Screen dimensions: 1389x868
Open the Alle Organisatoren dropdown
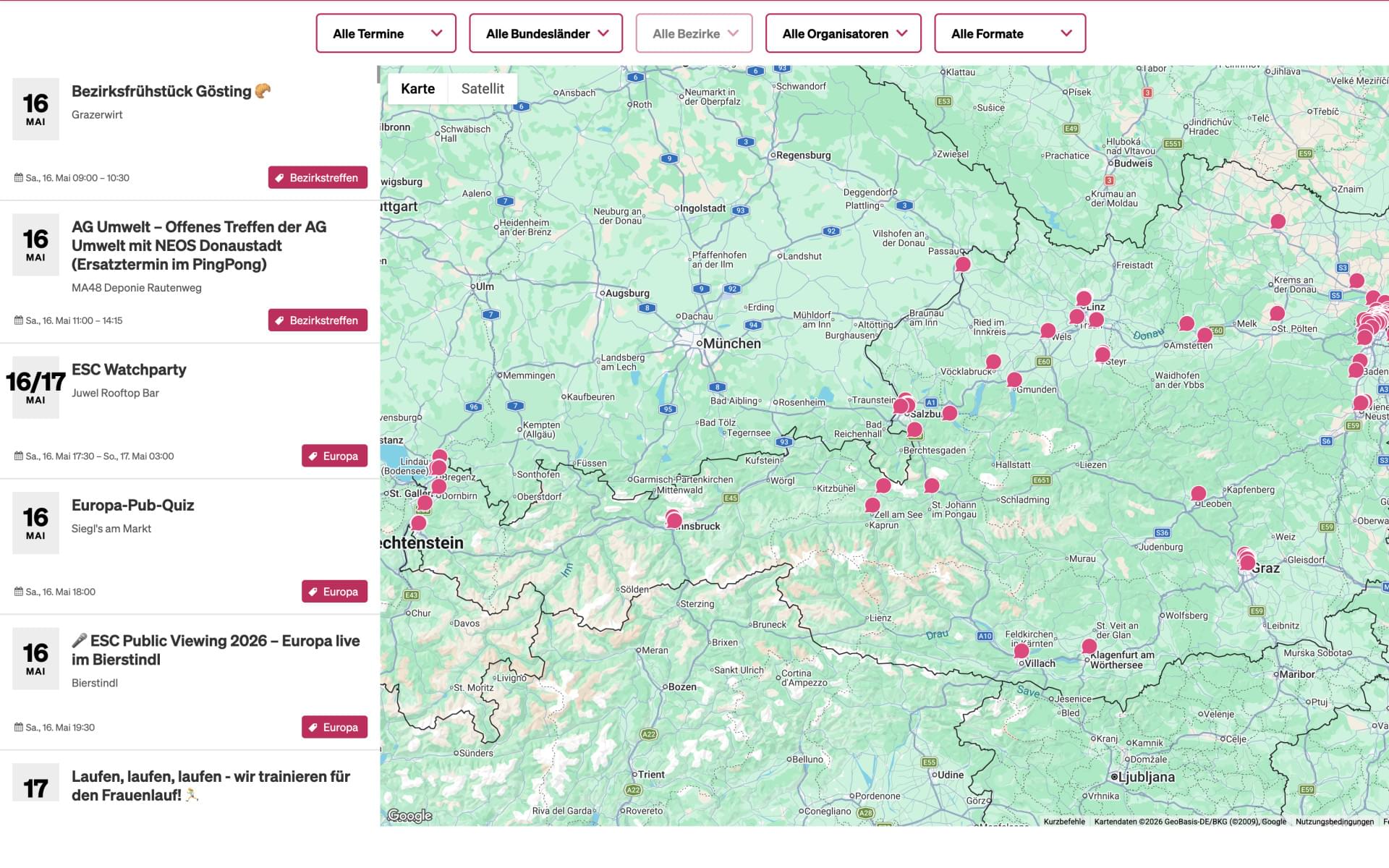pos(843,33)
